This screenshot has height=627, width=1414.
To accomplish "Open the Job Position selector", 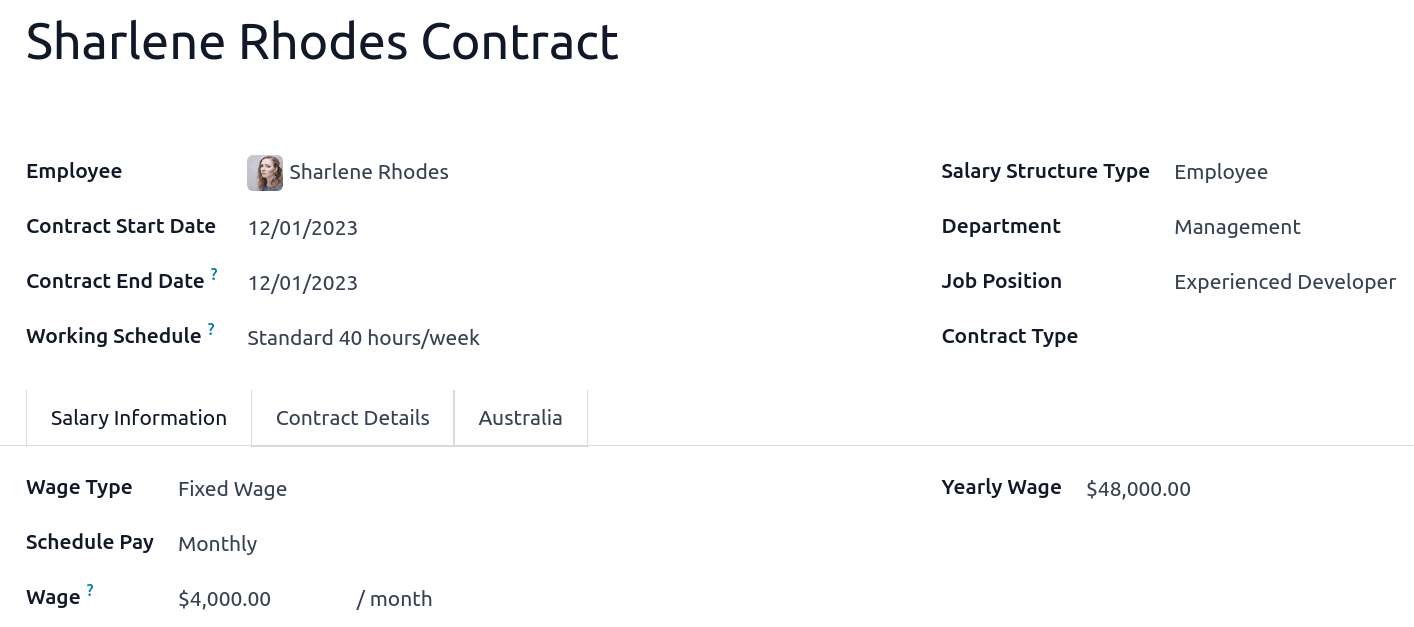I will [1284, 281].
